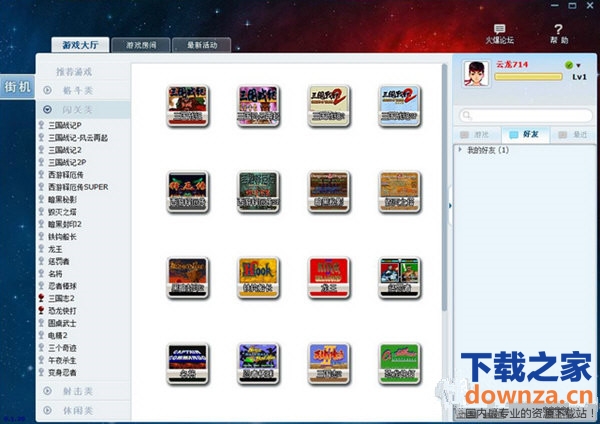Screen dimensions: 600x424
Task: Launch the 忍者棒球 game tile in the grid
Action: pos(258,364)
